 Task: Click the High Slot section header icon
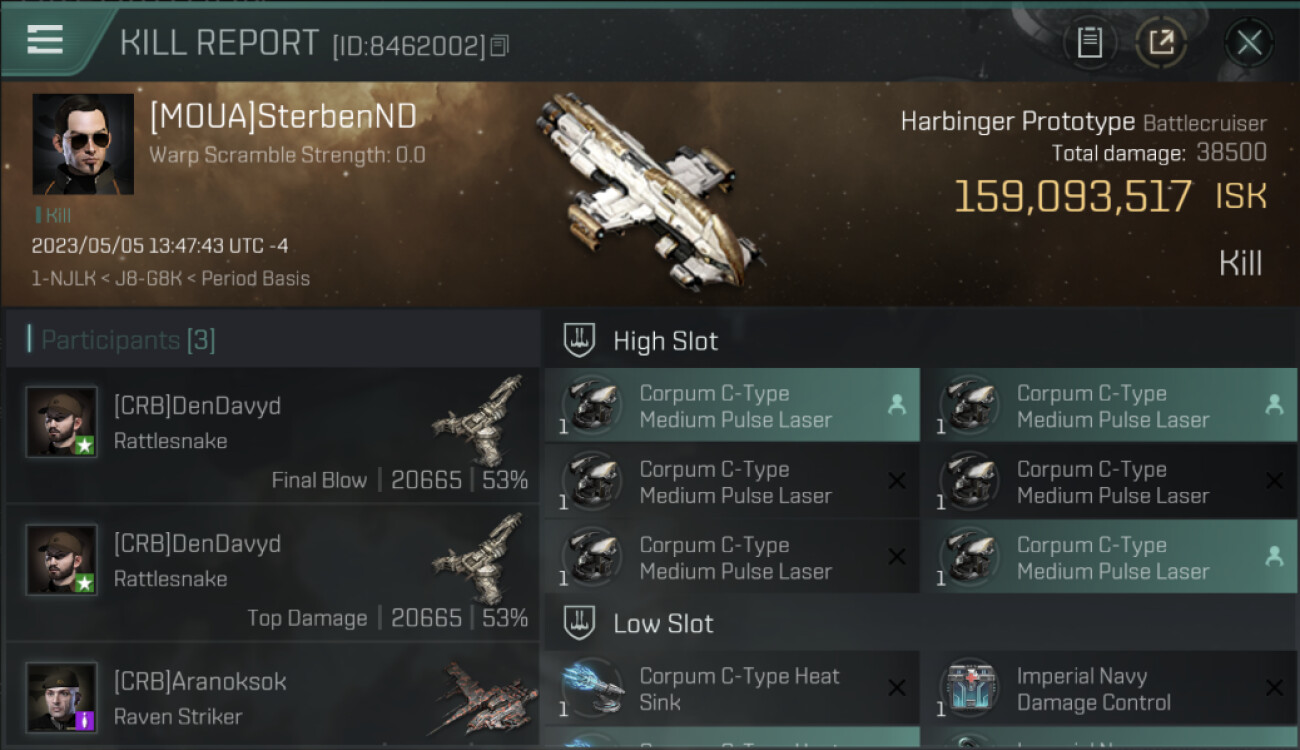(580, 340)
